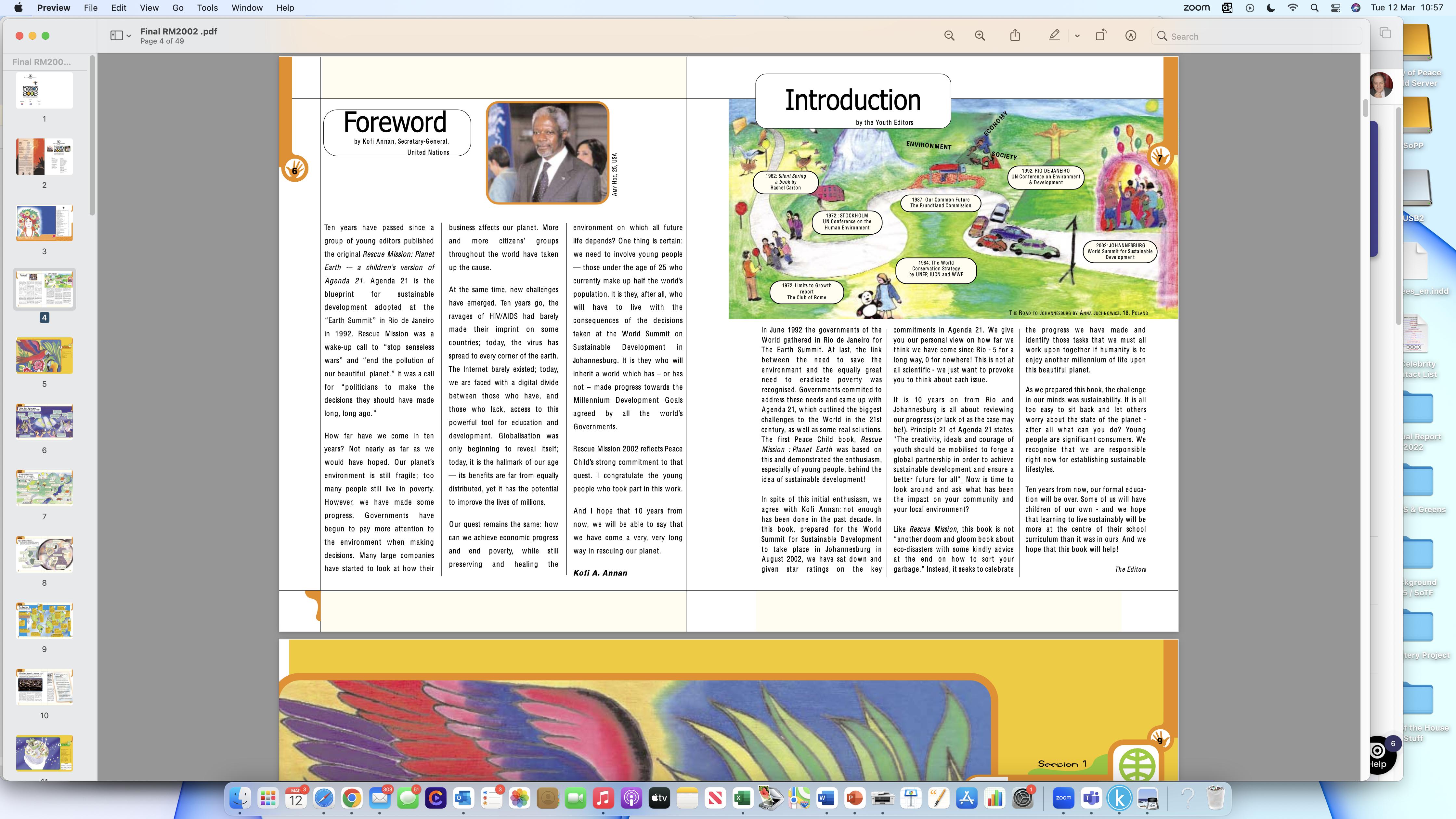Open Control Center toggles in menu bar

click(1335, 8)
